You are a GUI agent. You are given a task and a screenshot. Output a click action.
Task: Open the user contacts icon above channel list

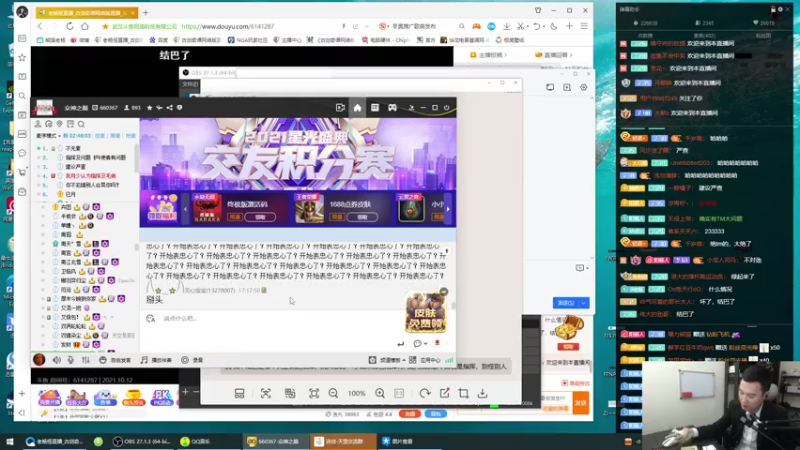point(38,124)
